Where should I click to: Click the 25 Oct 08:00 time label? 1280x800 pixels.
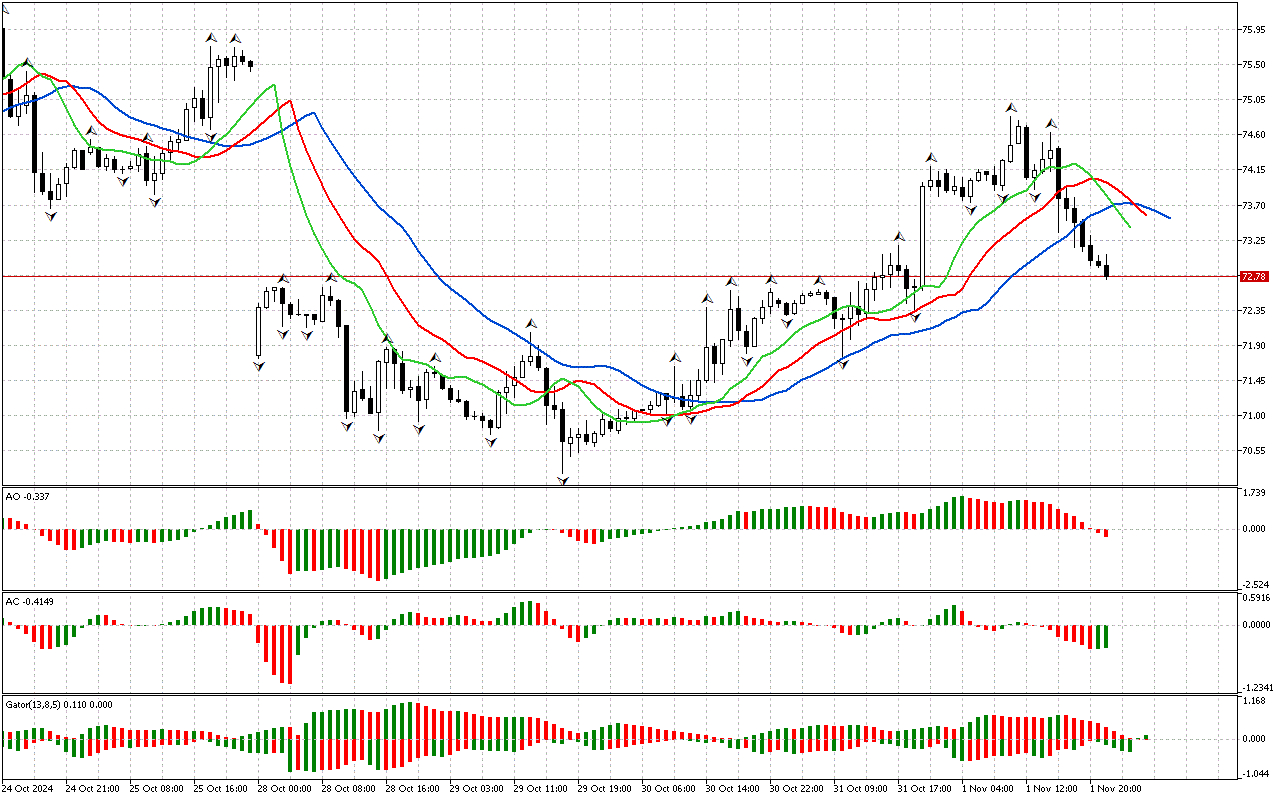(x=156, y=789)
